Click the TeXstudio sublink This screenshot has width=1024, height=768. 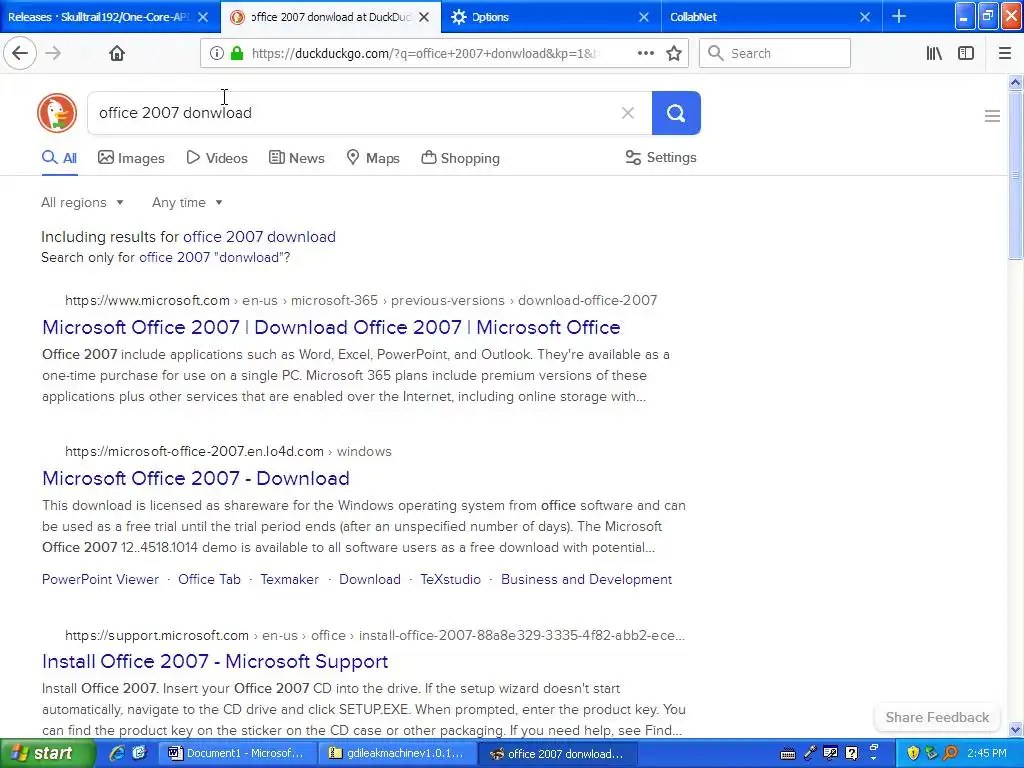(x=450, y=579)
